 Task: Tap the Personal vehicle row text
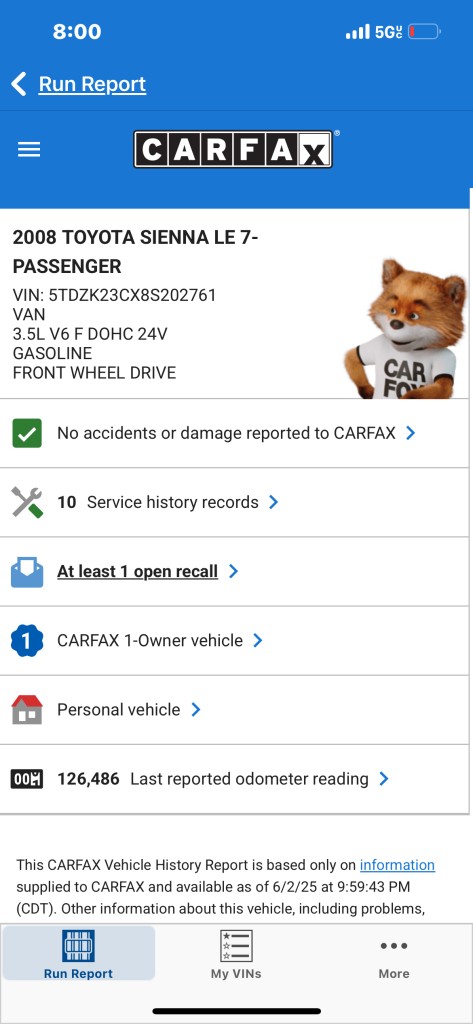tap(118, 710)
